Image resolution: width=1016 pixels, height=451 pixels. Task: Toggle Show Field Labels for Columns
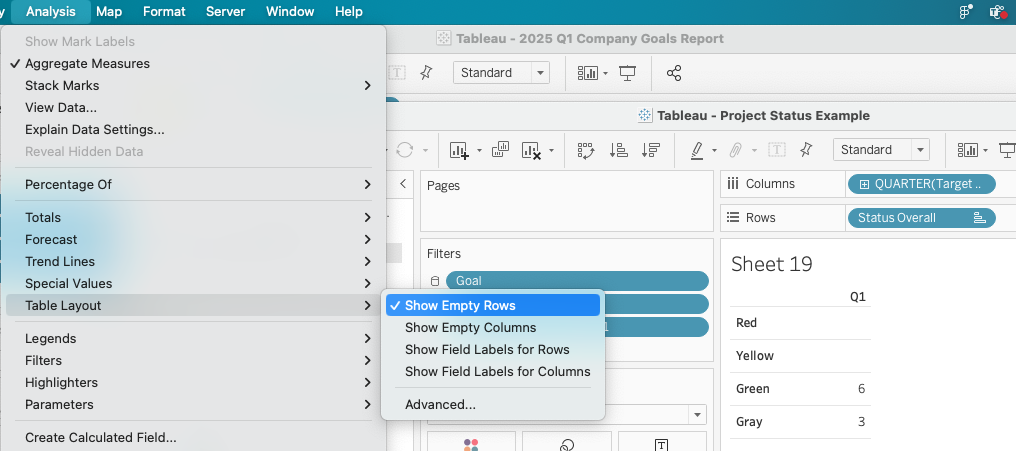[493, 372]
